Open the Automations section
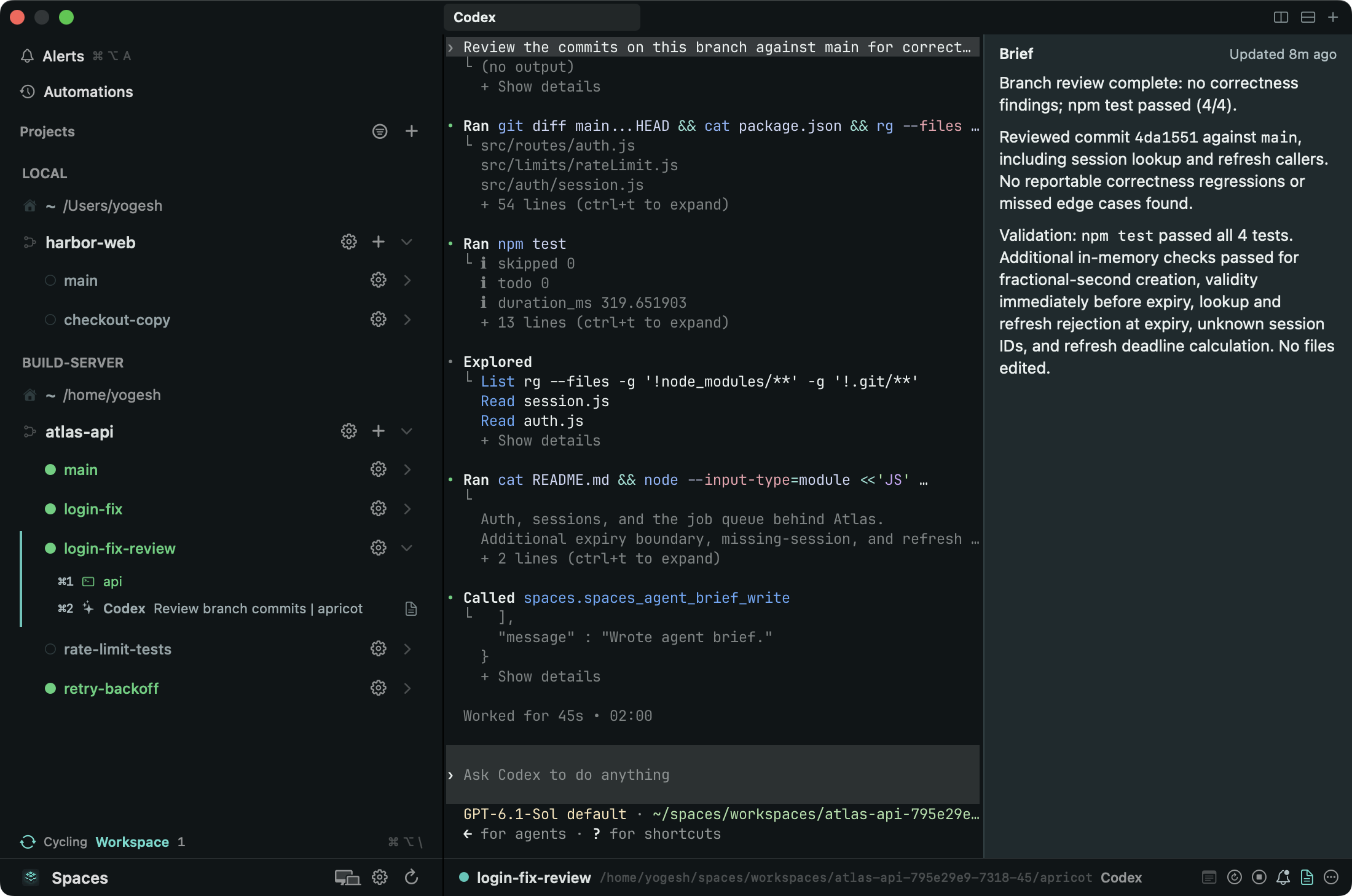The image size is (1352, 896). [x=76, y=92]
